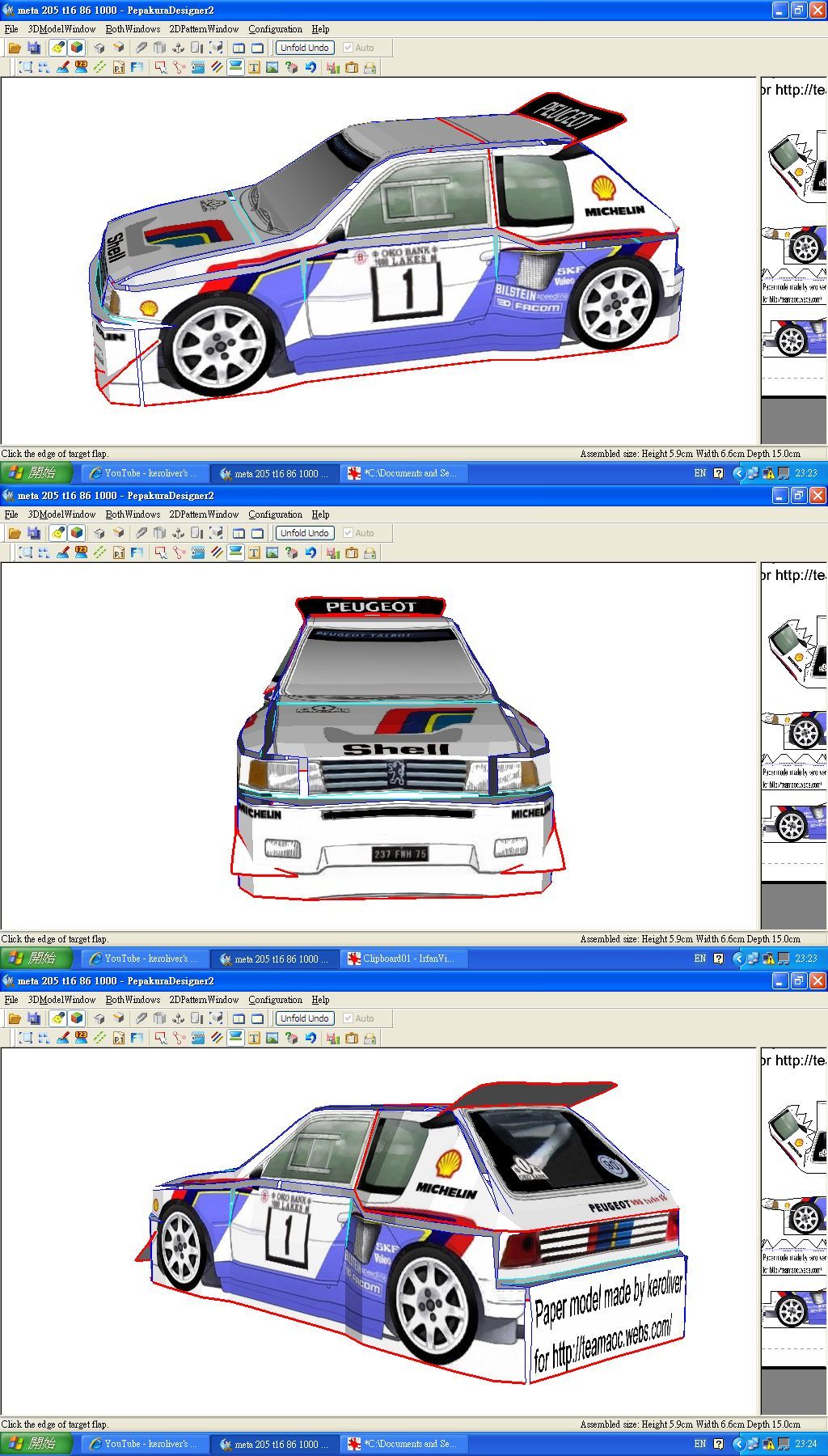828x1456 pixels.
Task: Click red edge-color pen icon in rear view window
Action: [62, 1039]
